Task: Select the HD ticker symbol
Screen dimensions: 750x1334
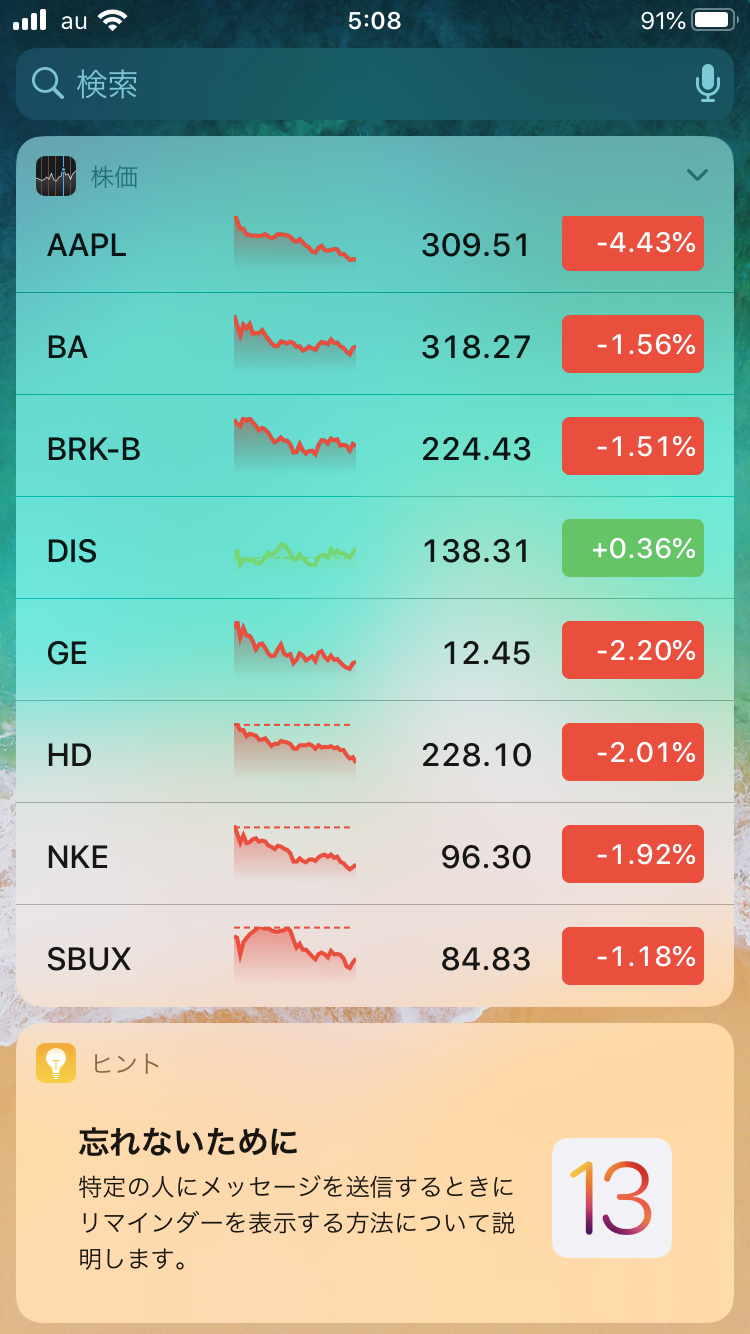Action: point(70,755)
